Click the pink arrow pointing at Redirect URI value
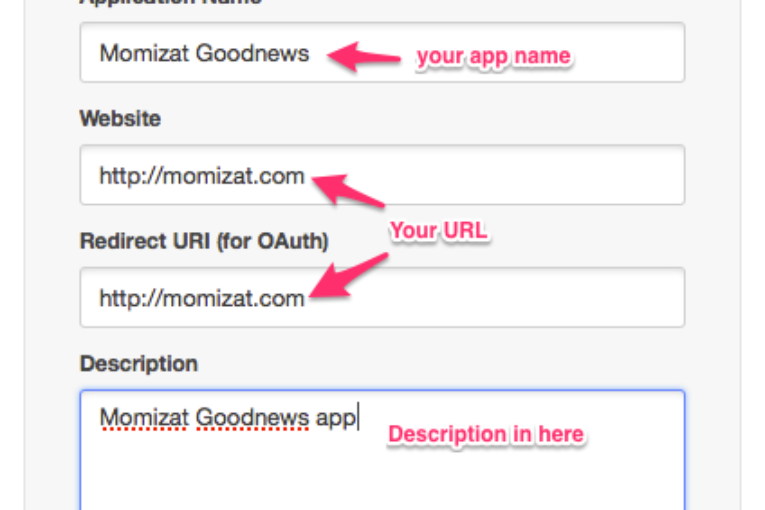 click(348, 275)
